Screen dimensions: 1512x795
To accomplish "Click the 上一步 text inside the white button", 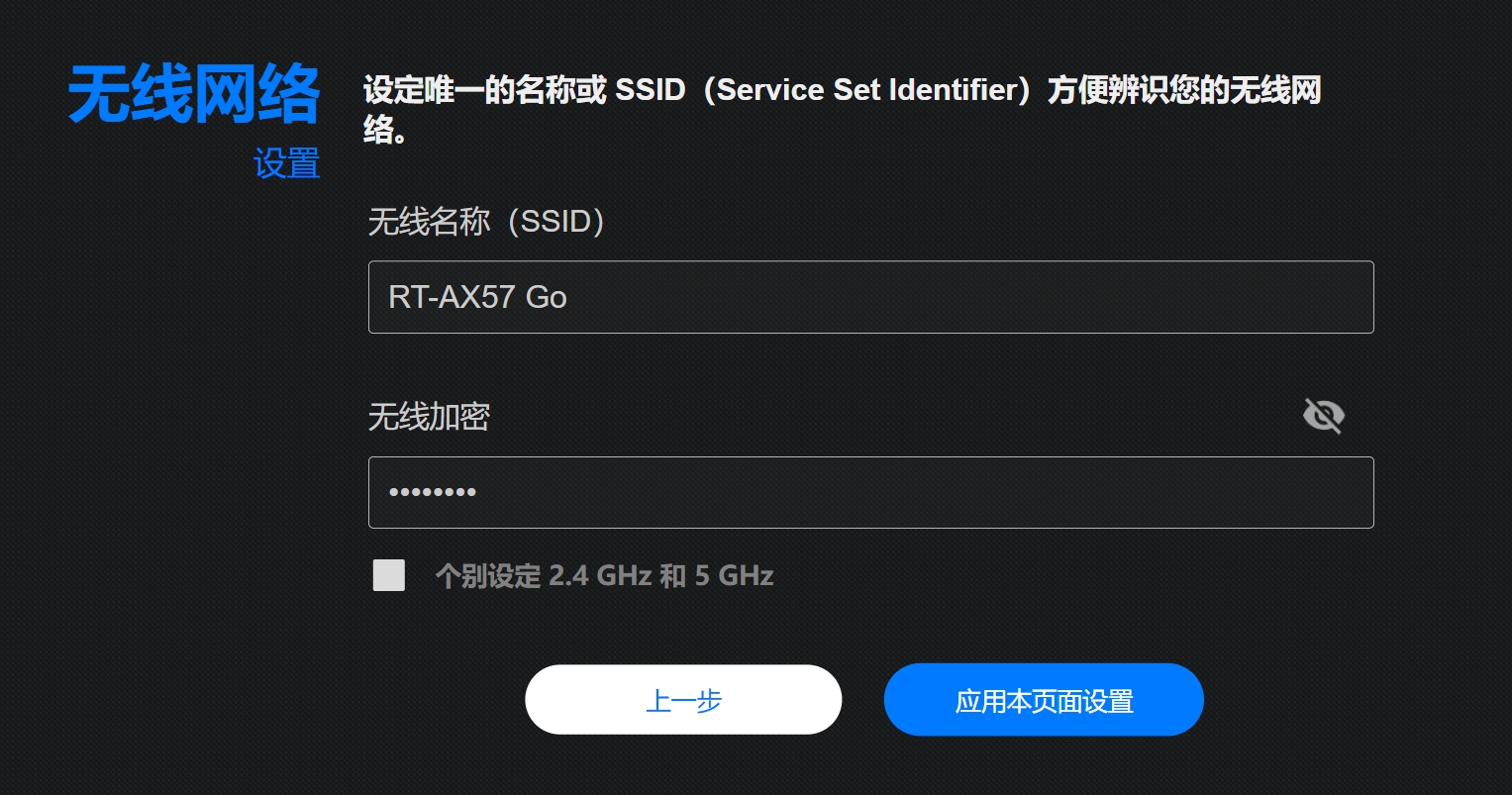I will pyautogui.click(x=683, y=701).
